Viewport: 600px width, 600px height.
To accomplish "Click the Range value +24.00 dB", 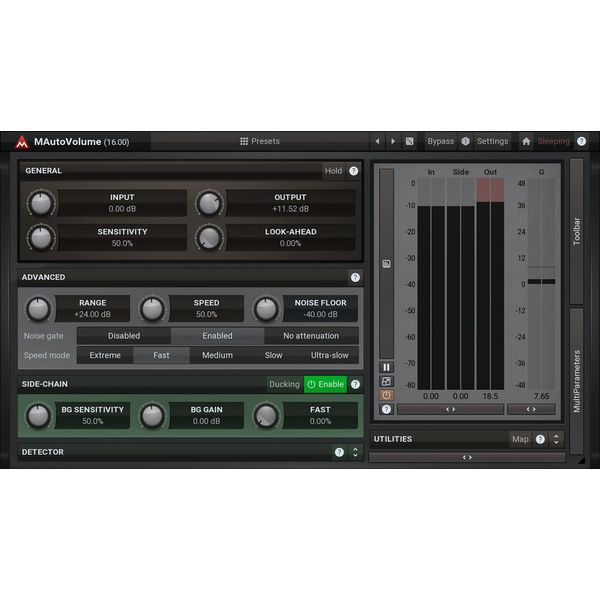I will (x=93, y=315).
